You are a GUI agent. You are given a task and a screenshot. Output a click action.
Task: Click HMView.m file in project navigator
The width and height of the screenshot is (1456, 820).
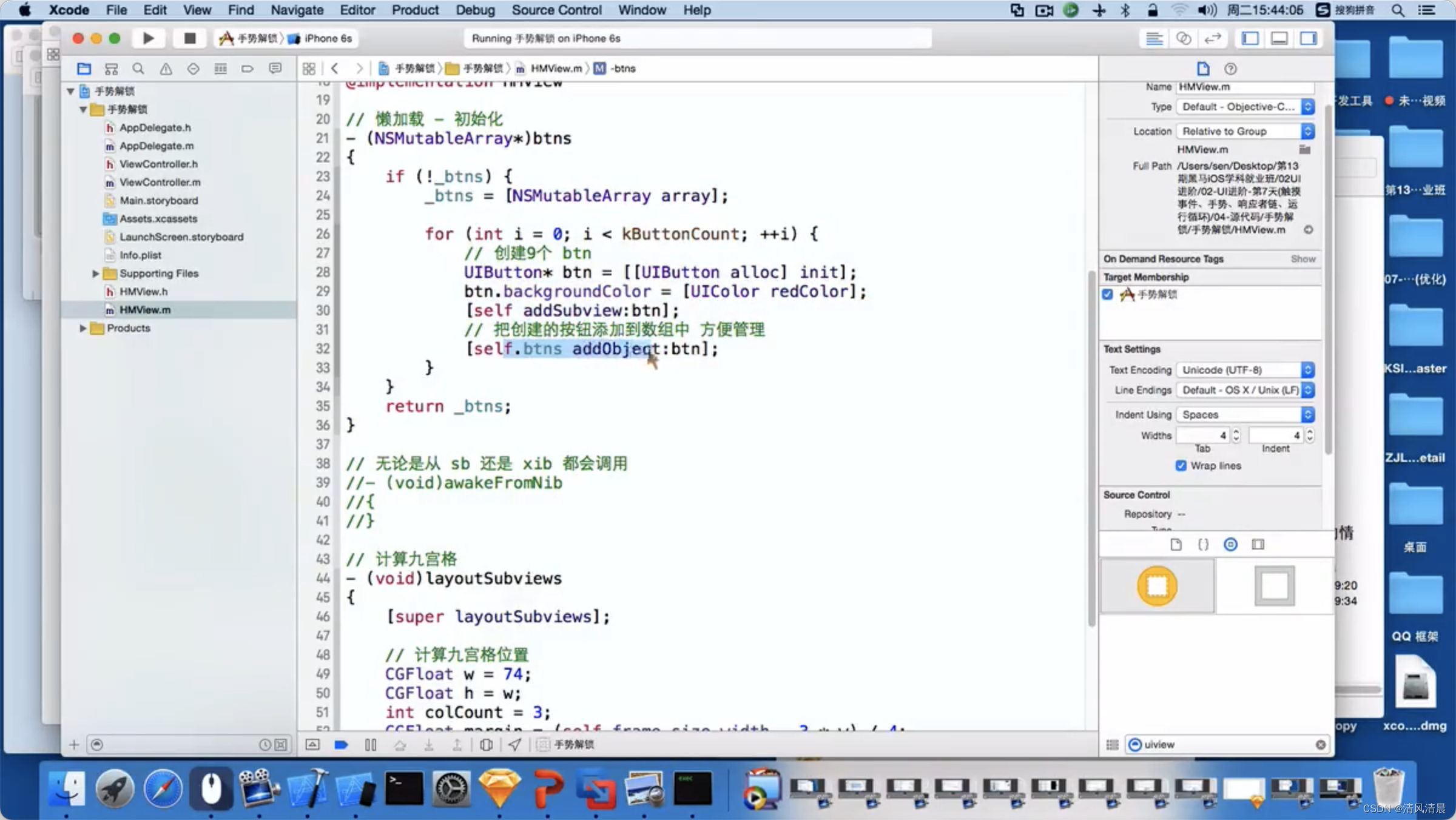[x=145, y=309]
